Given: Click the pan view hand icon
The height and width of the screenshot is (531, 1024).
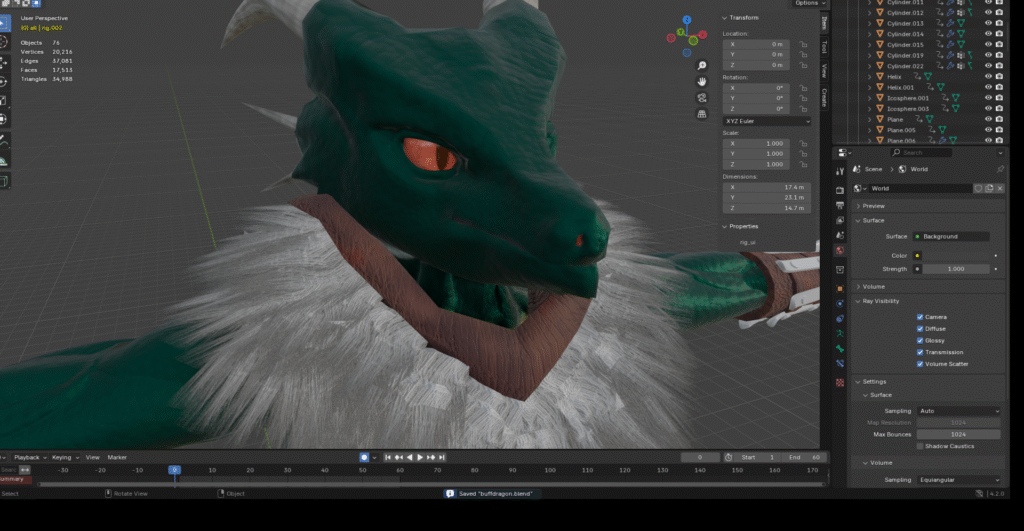Looking at the screenshot, I should [x=703, y=80].
